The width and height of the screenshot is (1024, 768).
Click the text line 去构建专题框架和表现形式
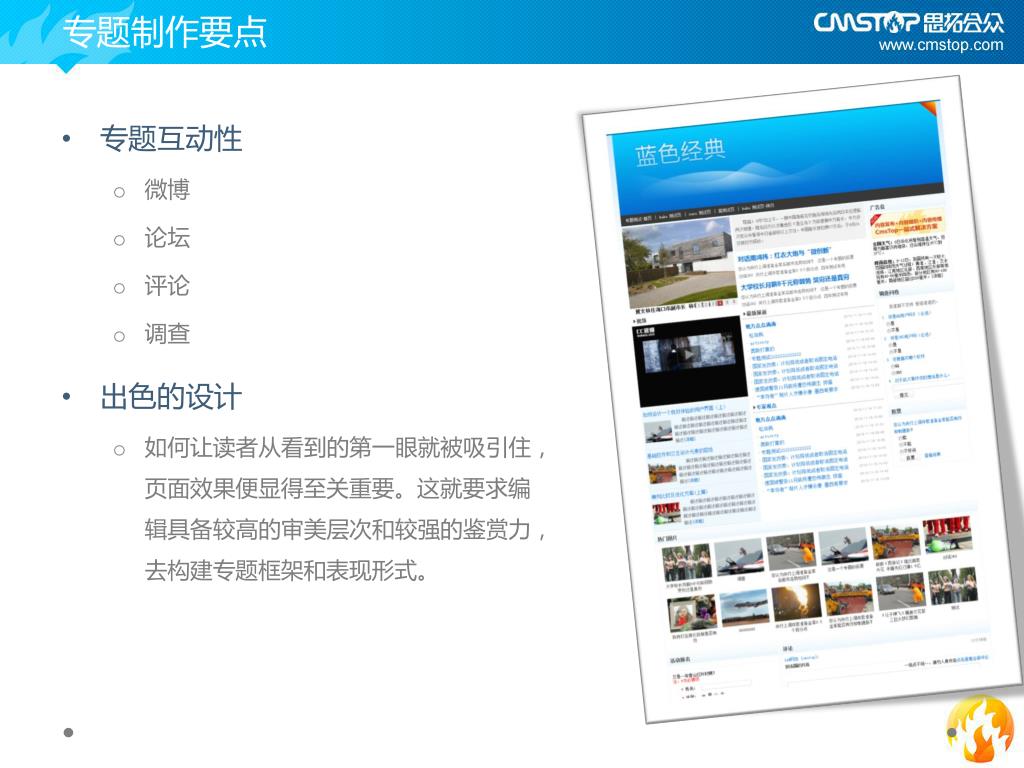(286, 570)
